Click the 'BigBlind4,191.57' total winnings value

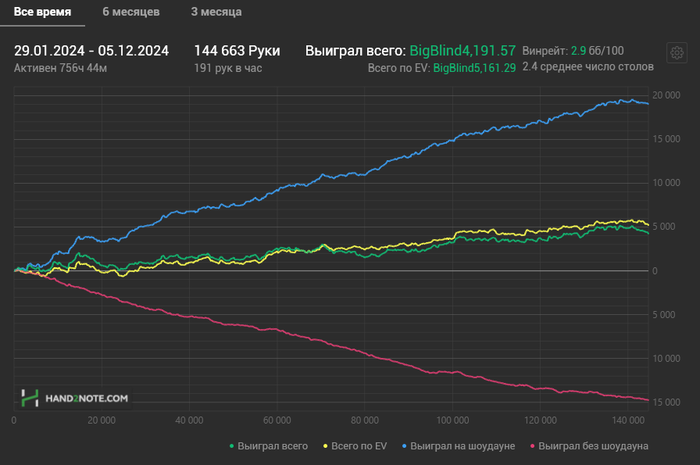click(x=462, y=51)
